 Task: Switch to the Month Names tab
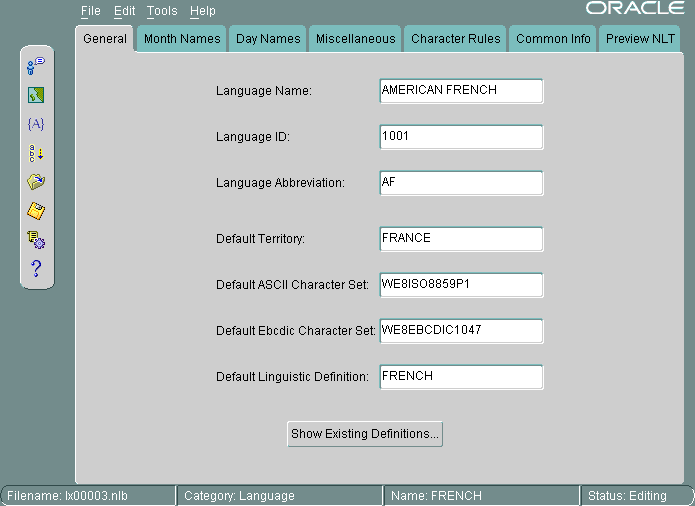[181, 39]
